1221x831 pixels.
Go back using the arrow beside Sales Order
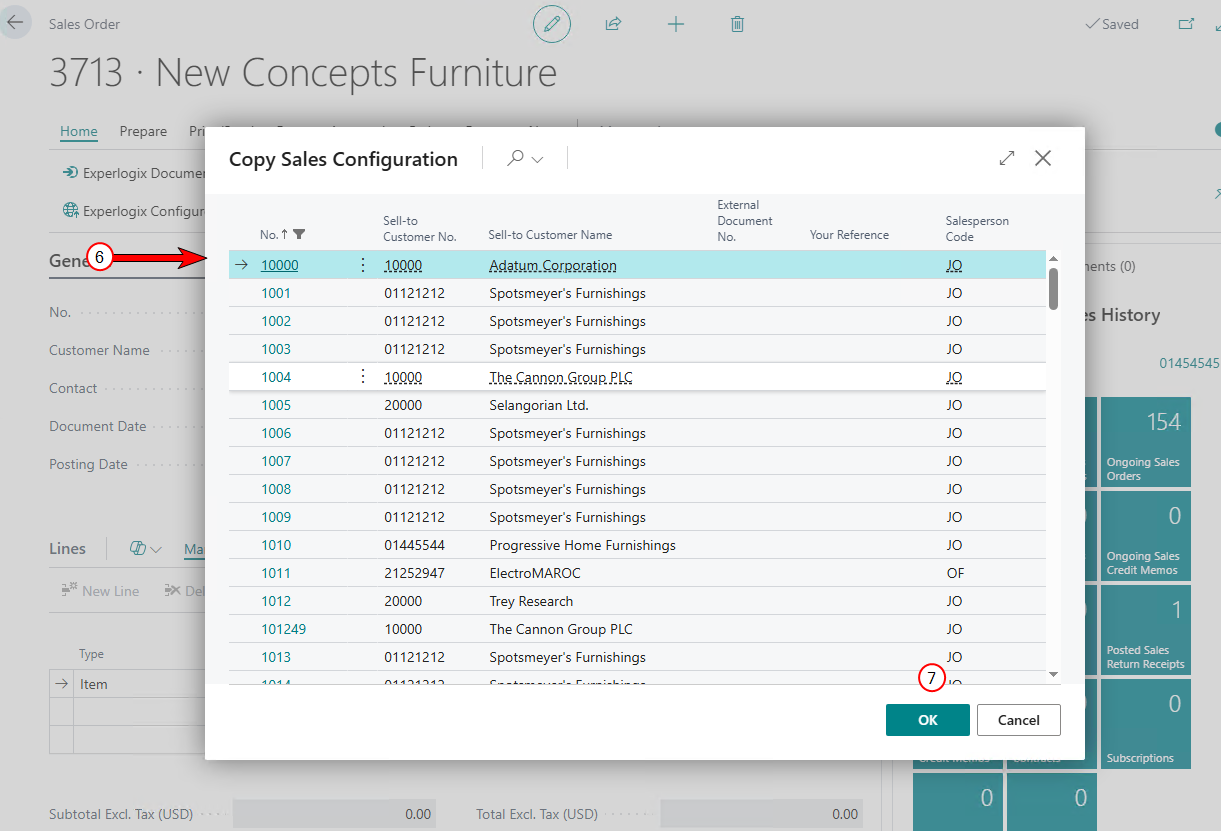click(16, 22)
